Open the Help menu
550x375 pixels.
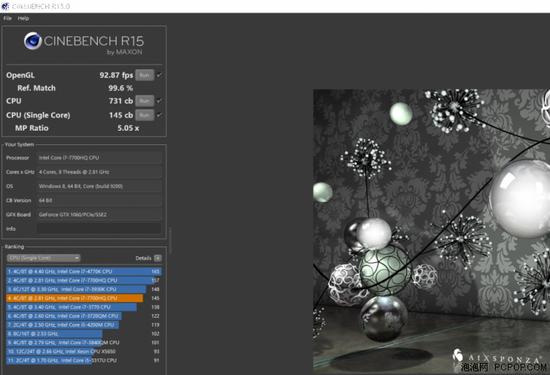23,18
